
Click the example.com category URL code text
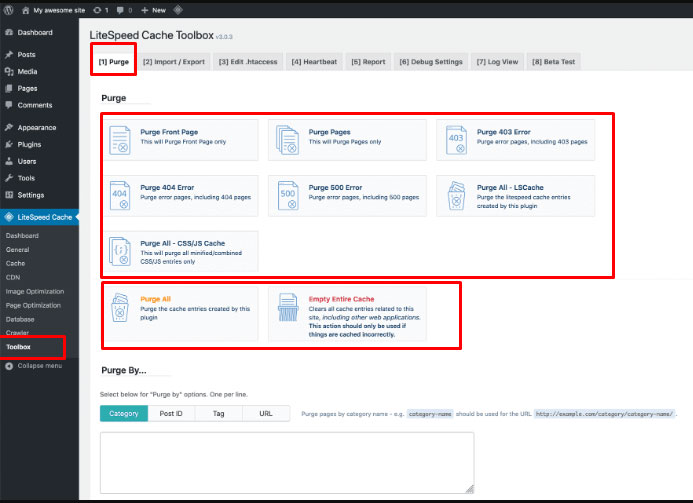(x=604, y=414)
